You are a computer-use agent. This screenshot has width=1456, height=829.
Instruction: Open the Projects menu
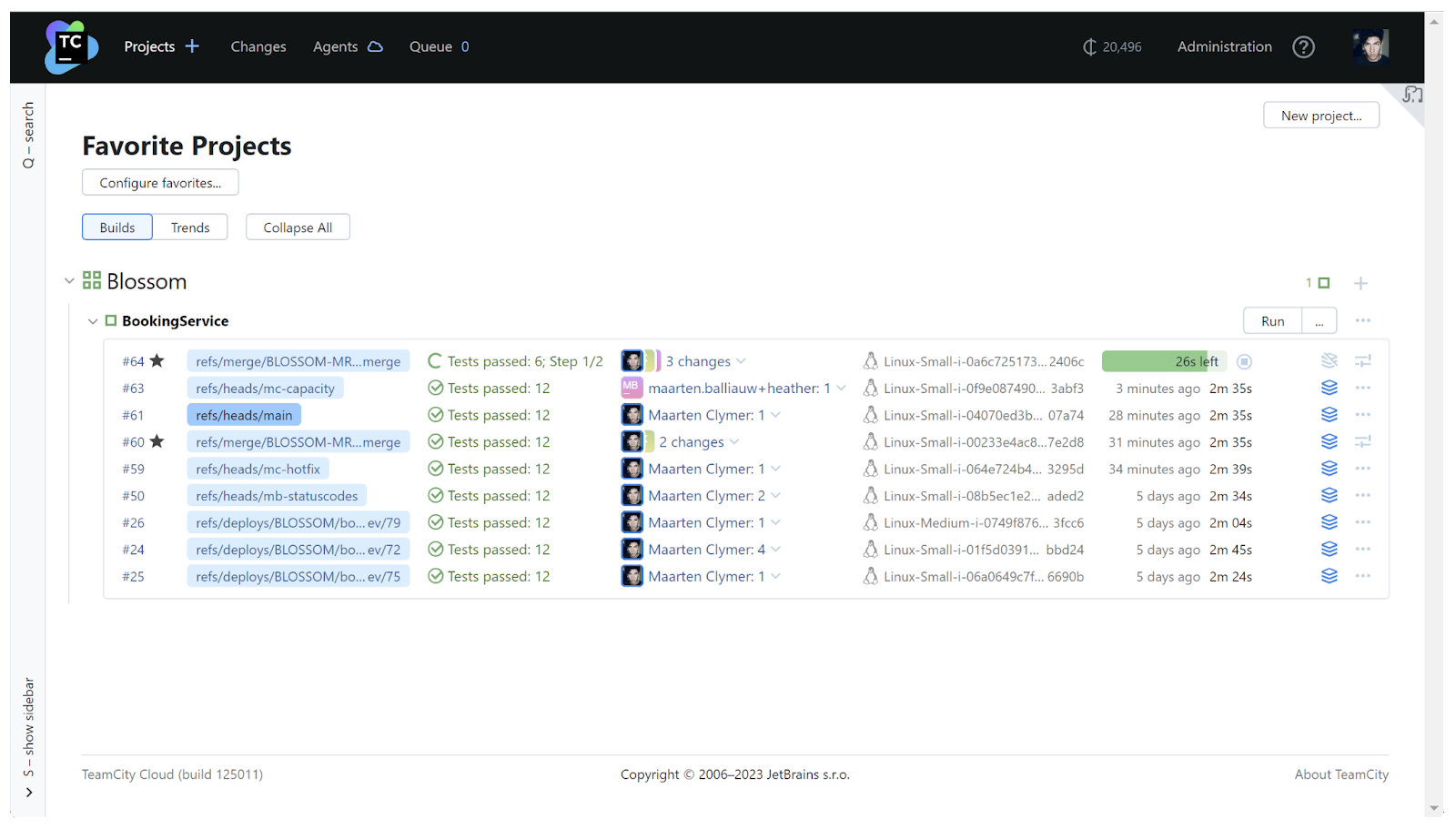coord(149,46)
